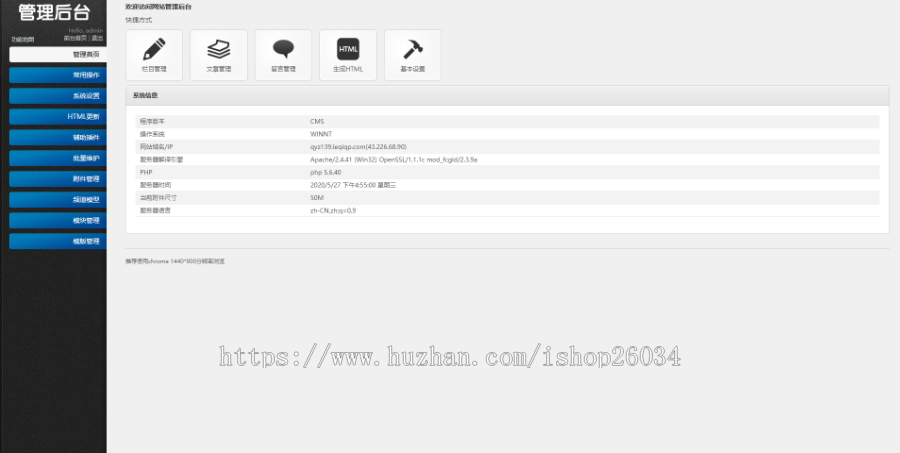Select the php 5.6.40 version text
The image size is (900, 453).
point(325,172)
